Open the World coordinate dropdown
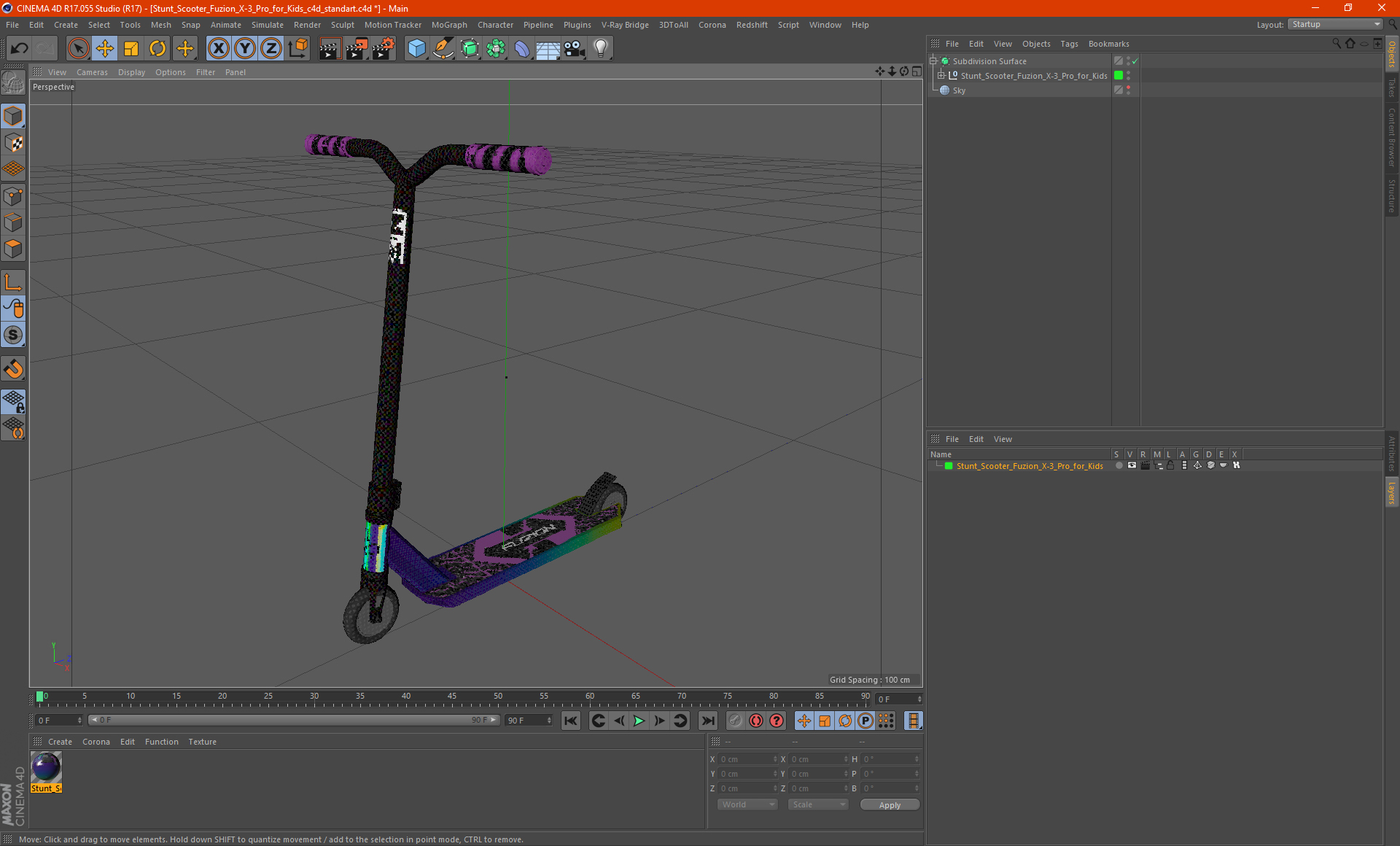 click(x=747, y=804)
